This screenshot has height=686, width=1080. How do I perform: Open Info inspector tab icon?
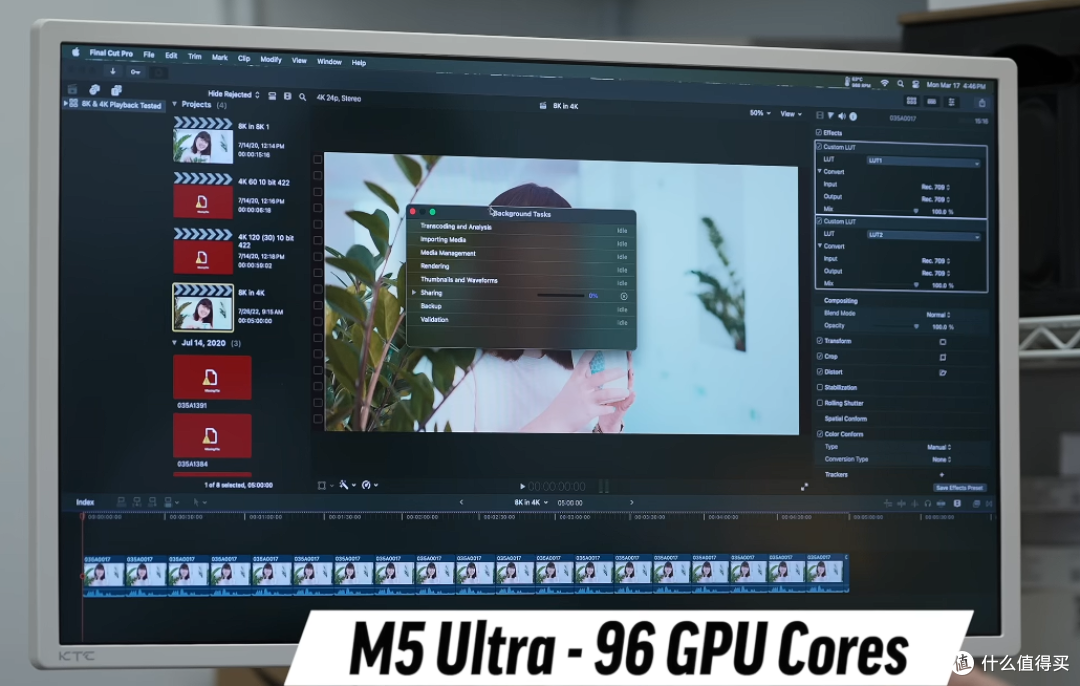point(853,116)
